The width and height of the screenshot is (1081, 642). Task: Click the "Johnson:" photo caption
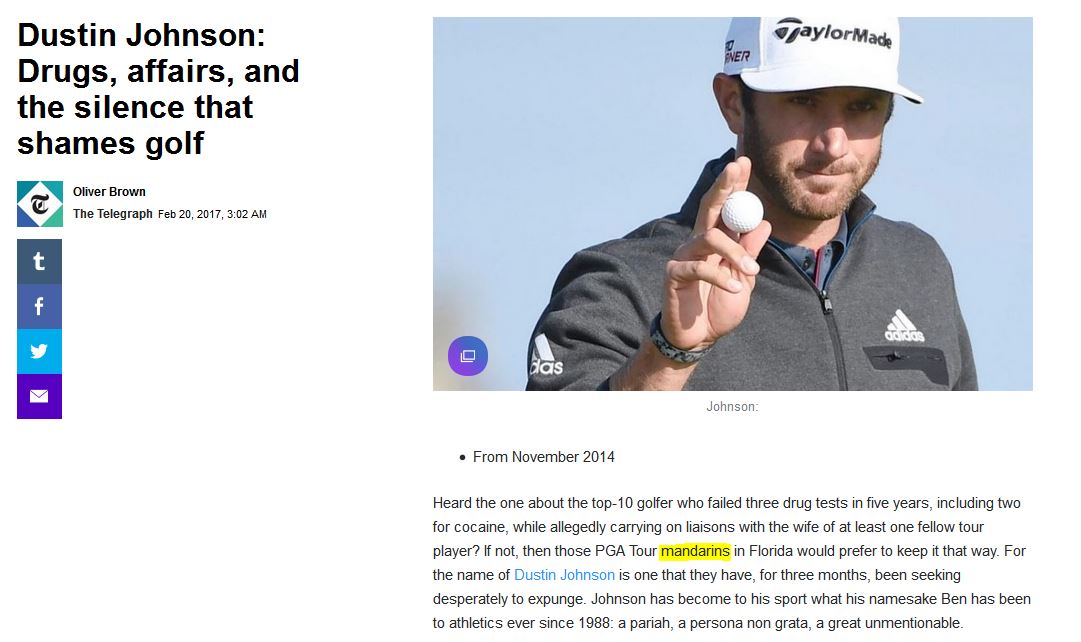click(x=732, y=407)
